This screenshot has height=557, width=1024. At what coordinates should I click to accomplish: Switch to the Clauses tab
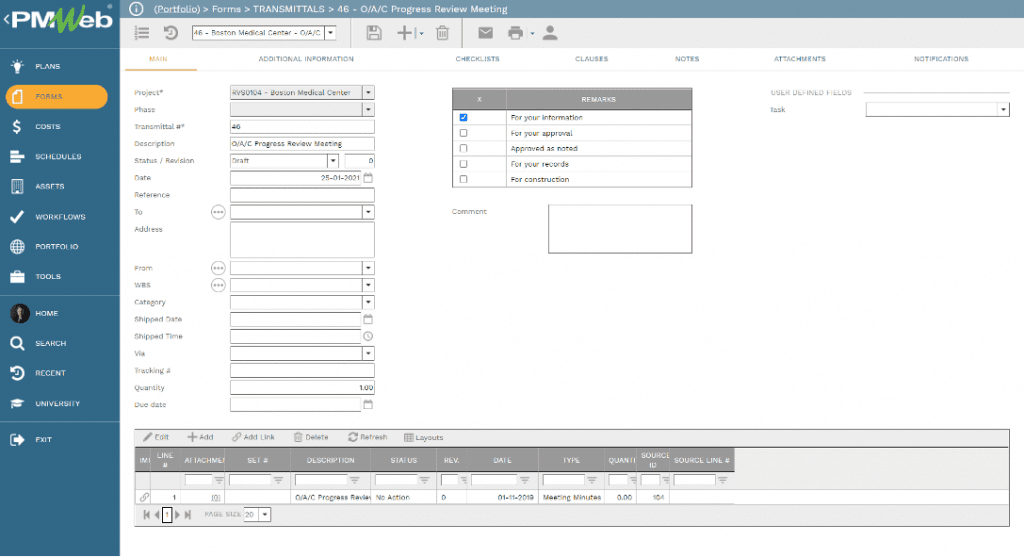coord(592,59)
